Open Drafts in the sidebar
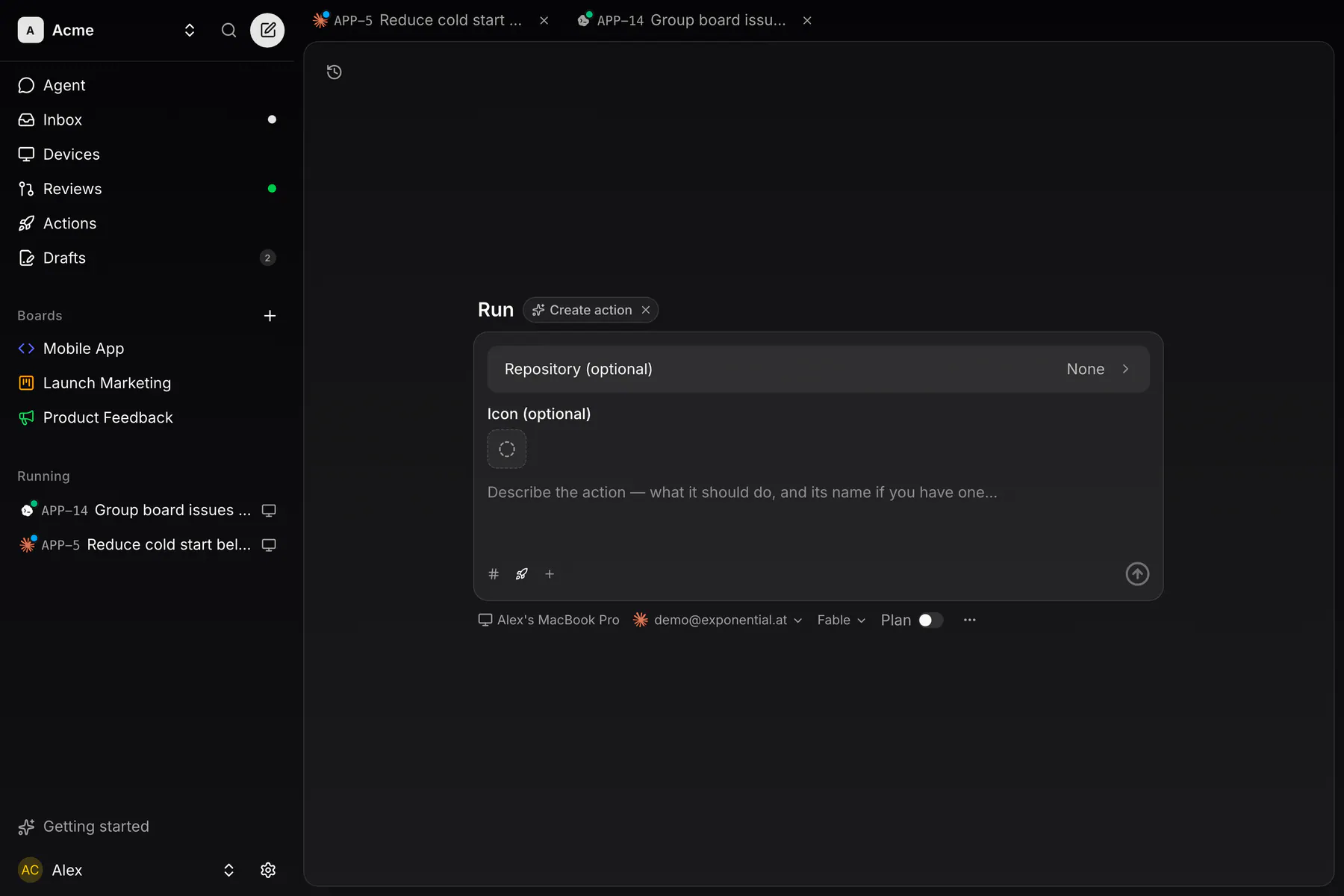 coord(147,258)
